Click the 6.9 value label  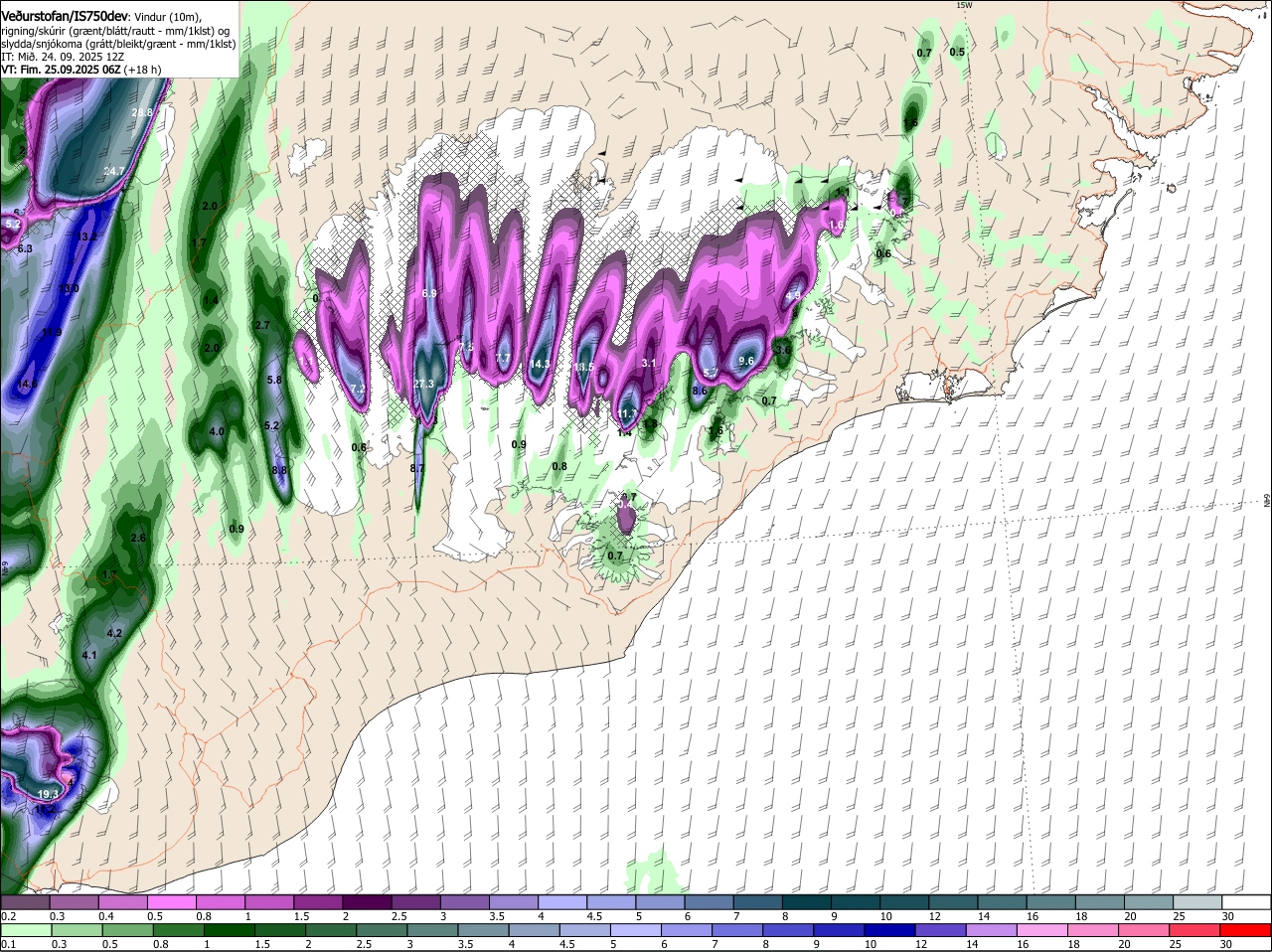pyautogui.click(x=429, y=294)
